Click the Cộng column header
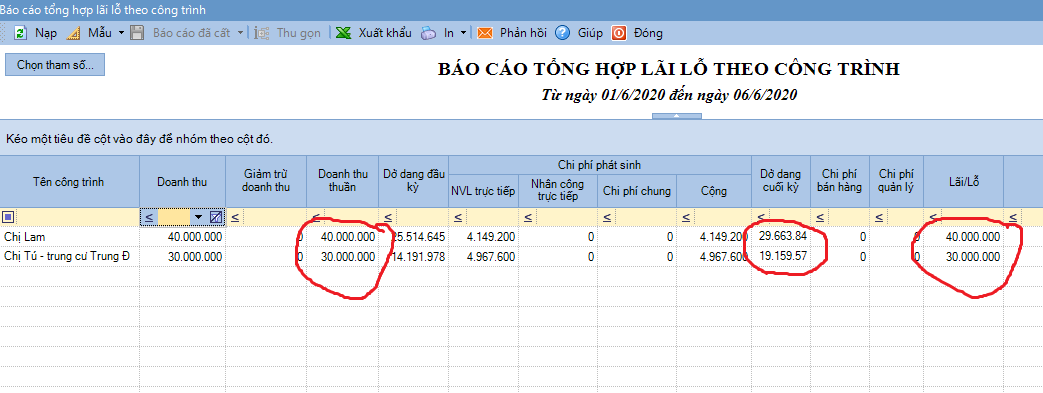 (714, 191)
